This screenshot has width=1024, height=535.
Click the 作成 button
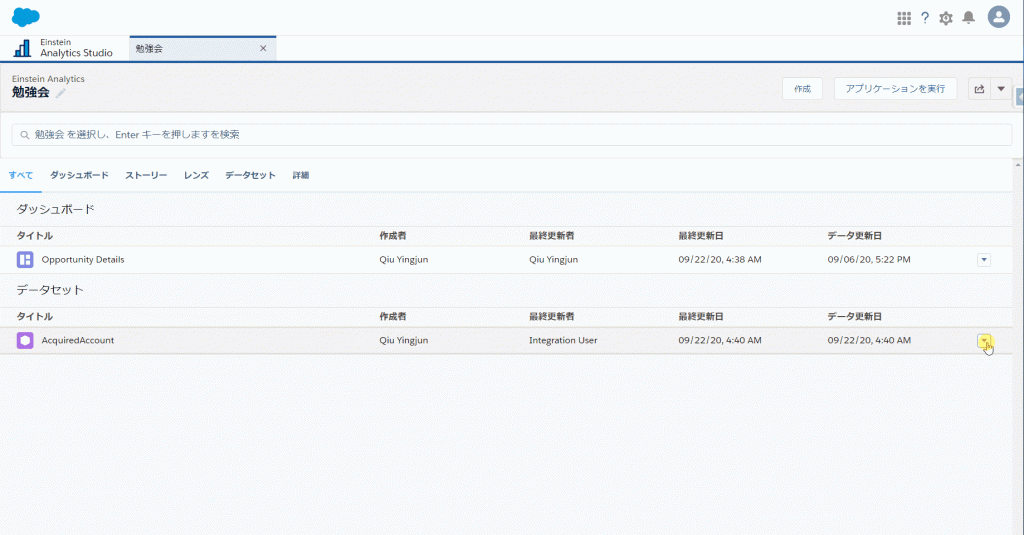pos(802,89)
